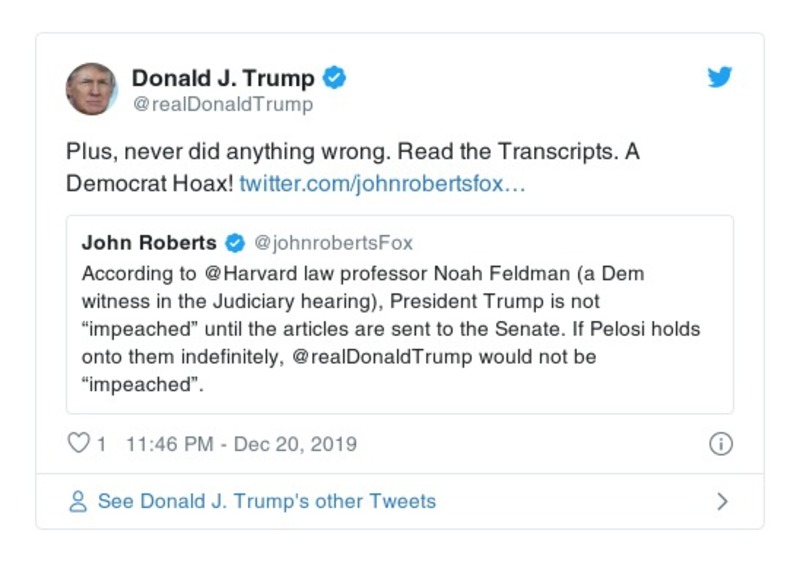Click the right chevron arrow in the footer
800x562 pixels.
[722, 502]
